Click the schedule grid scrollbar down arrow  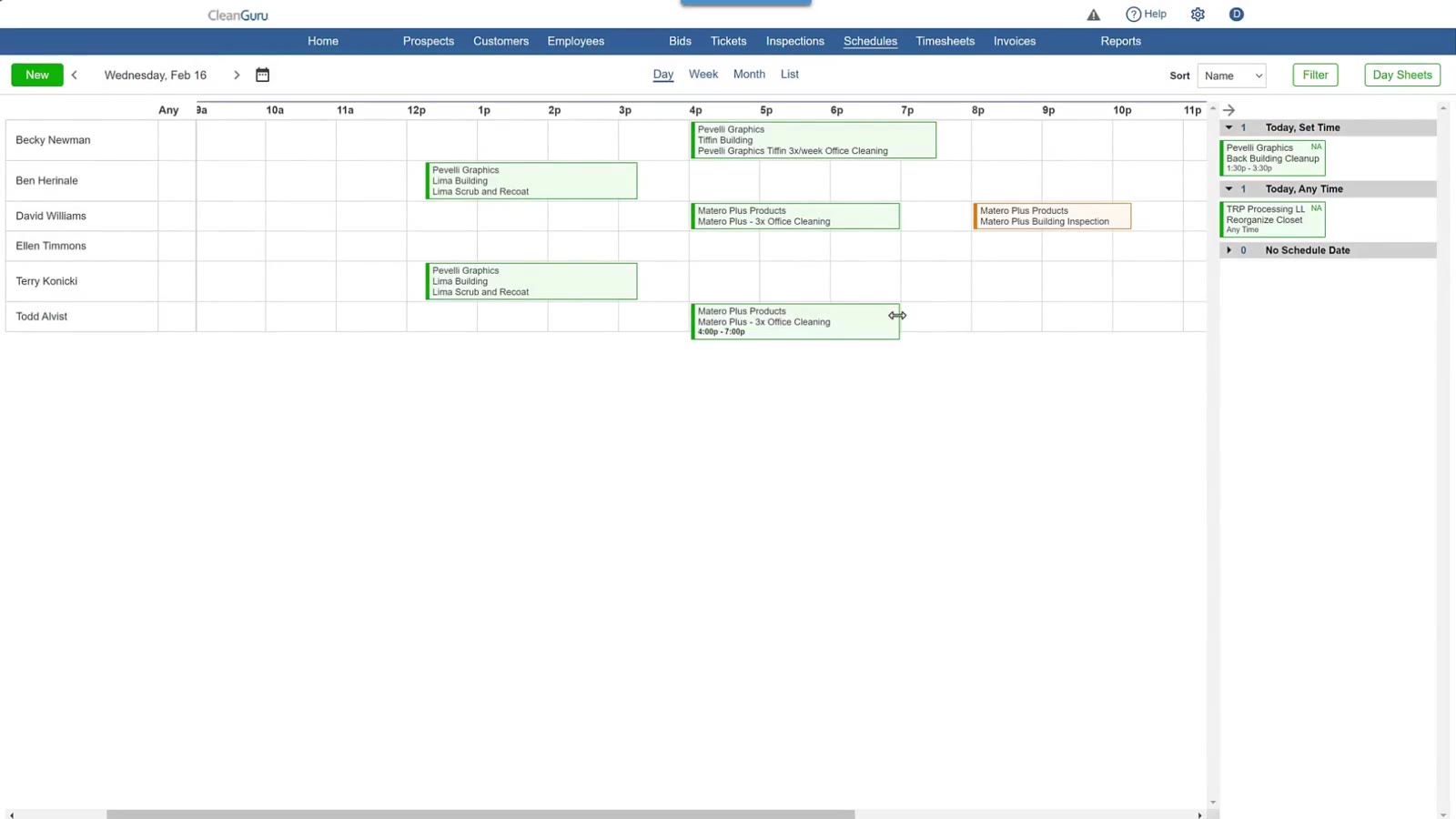tap(1212, 803)
